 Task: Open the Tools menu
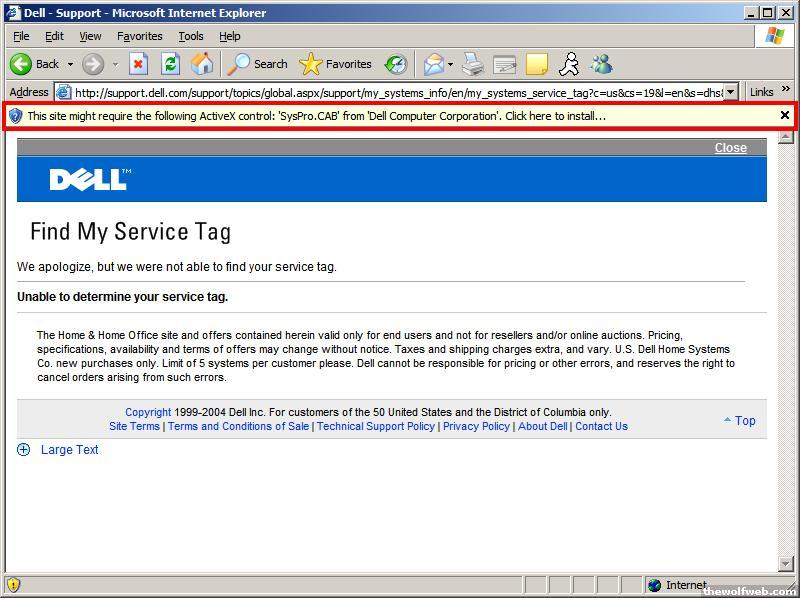(190, 36)
